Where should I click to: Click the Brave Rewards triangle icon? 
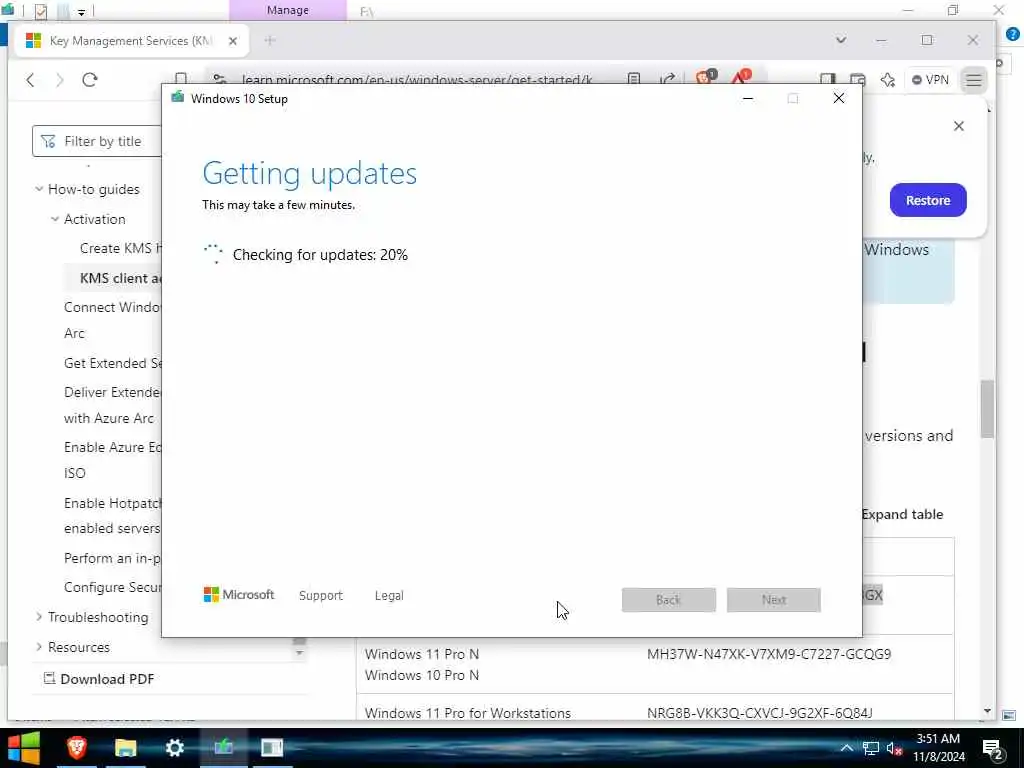point(741,78)
